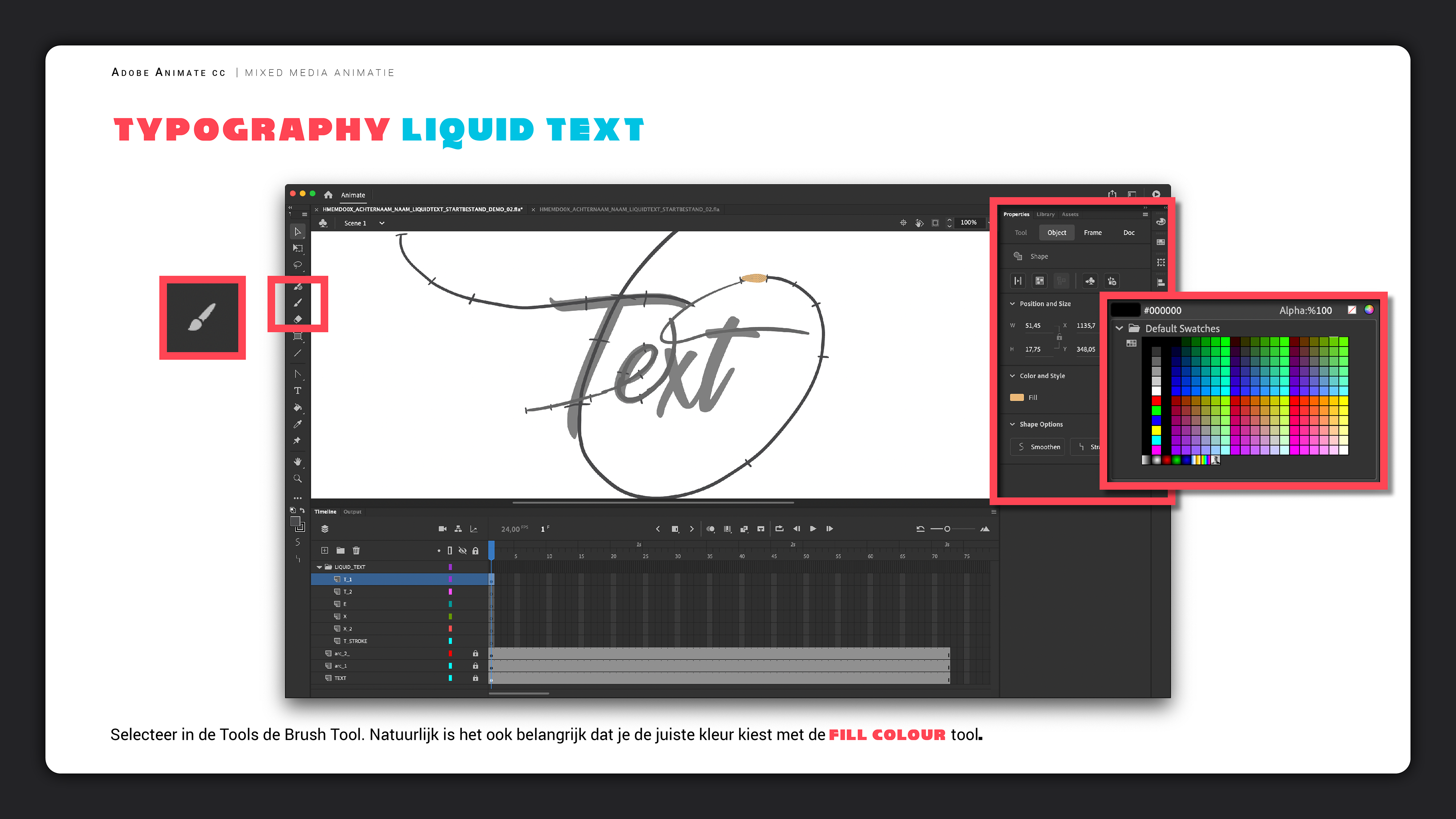Open the Scene 1 dropdown

[382, 223]
